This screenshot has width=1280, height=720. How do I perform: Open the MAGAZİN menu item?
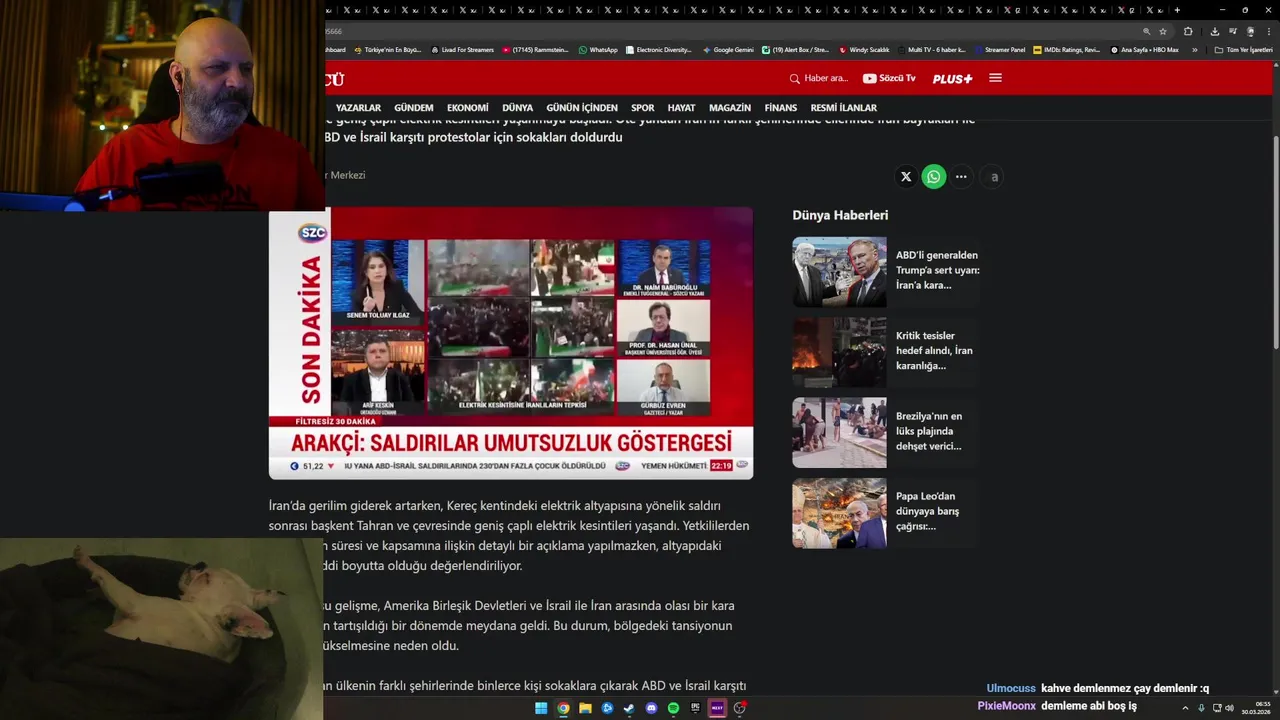point(730,108)
